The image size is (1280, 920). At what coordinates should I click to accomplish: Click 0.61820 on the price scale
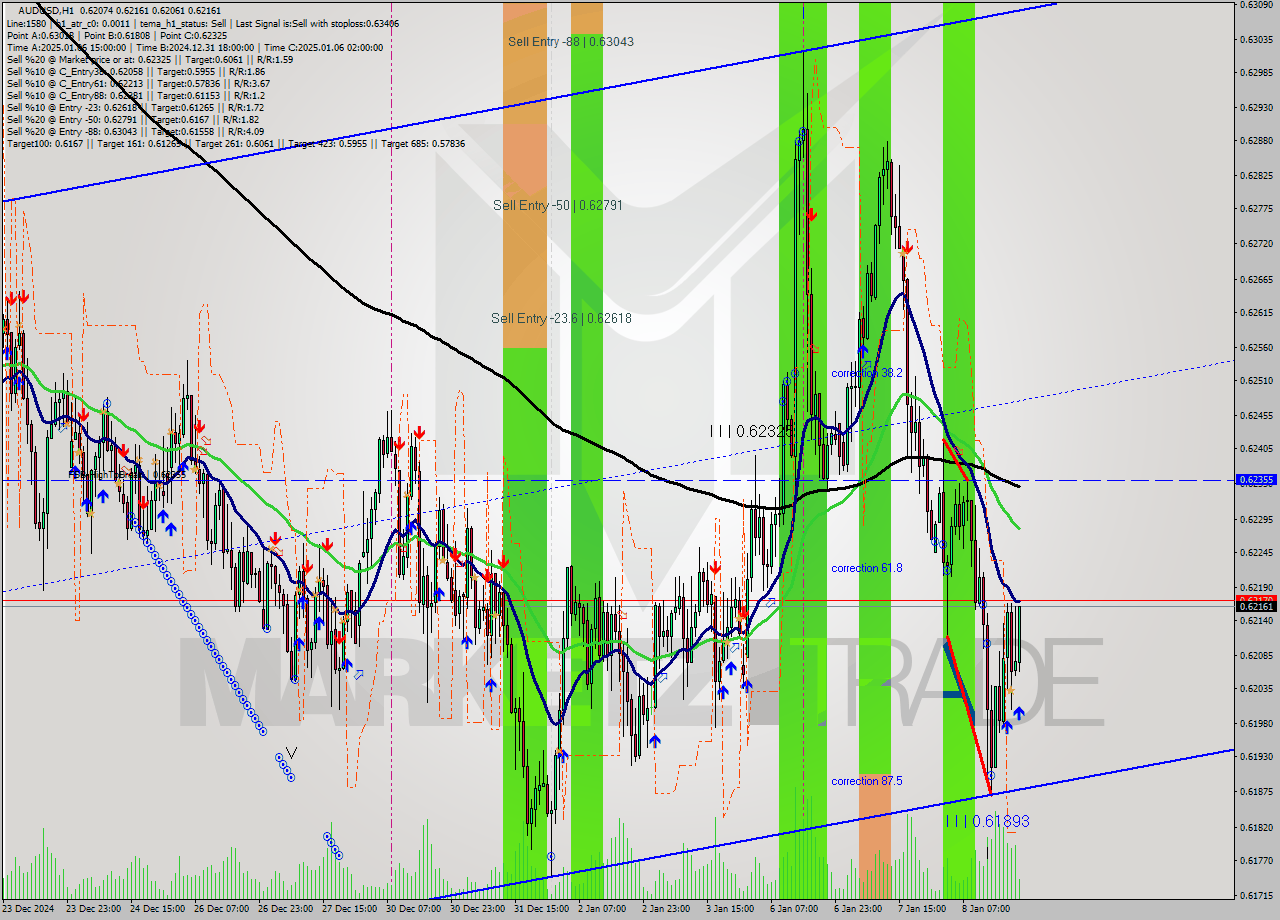point(1257,827)
